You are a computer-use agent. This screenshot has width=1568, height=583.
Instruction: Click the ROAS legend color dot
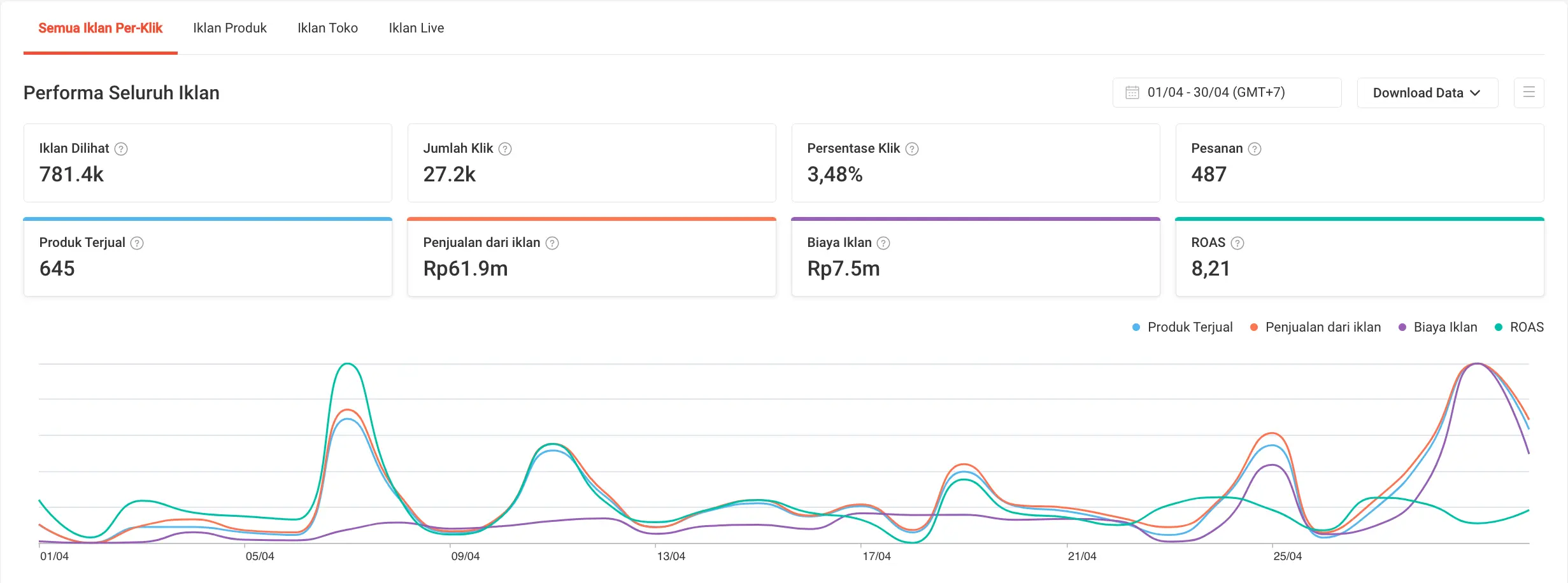tap(1499, 327)
